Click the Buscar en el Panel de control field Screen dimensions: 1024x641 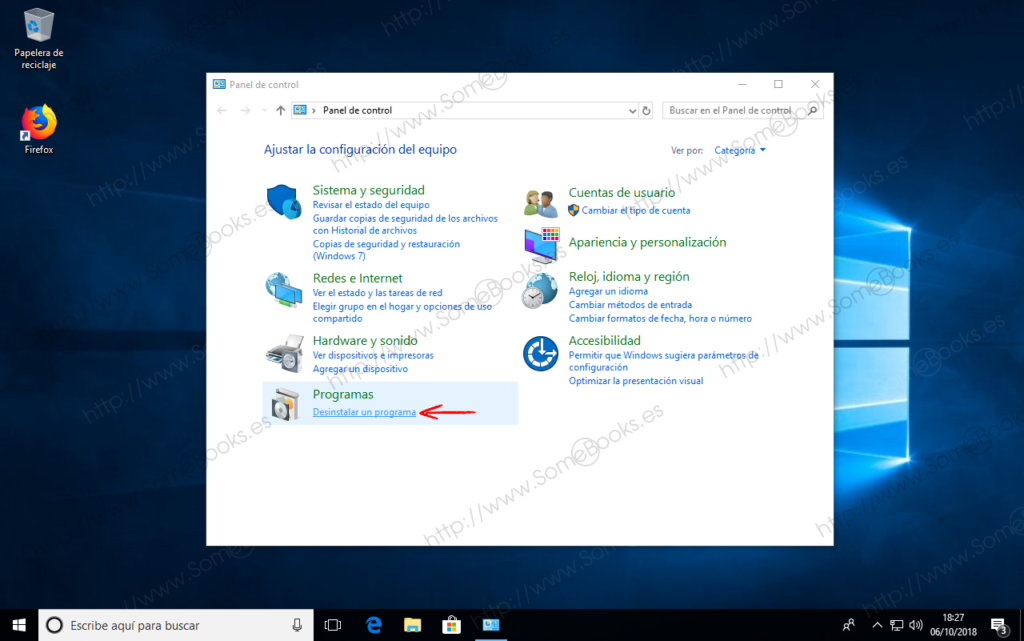click(x=742, y=110)
